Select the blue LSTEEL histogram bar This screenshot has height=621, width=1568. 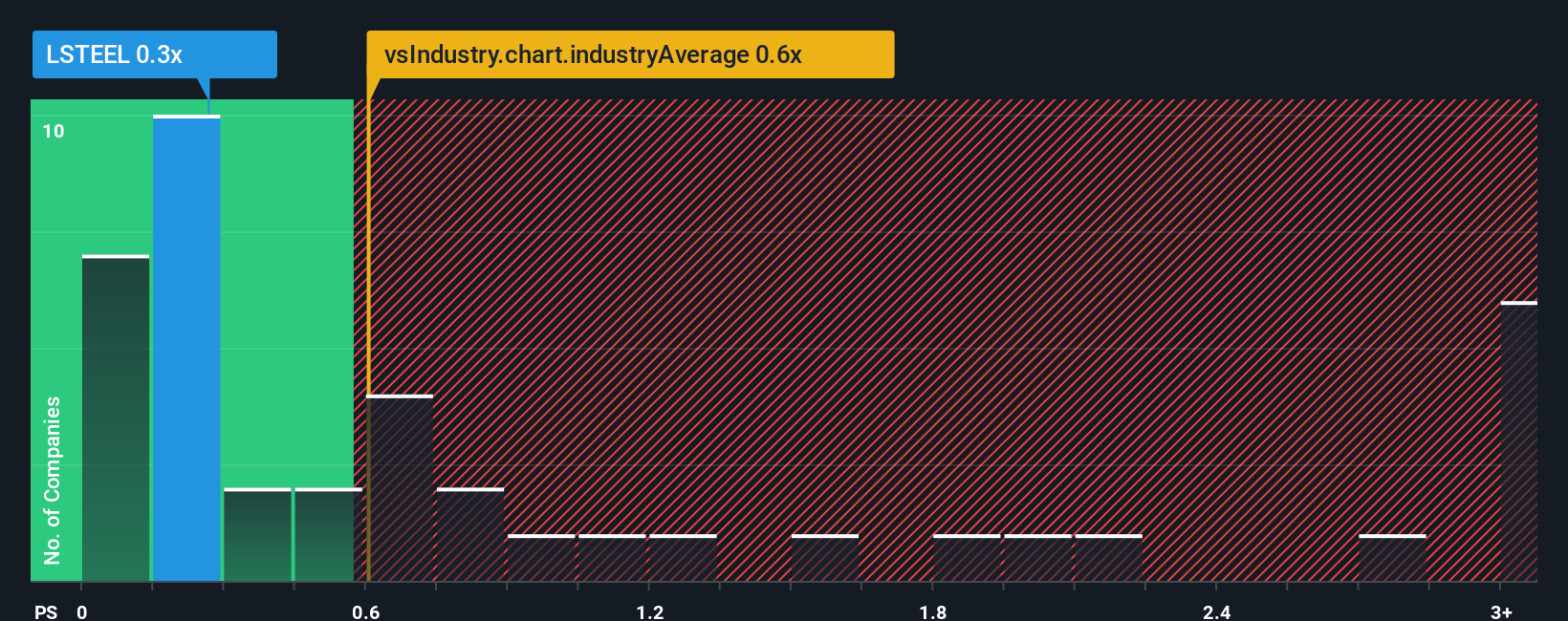[x=186, y=348]
